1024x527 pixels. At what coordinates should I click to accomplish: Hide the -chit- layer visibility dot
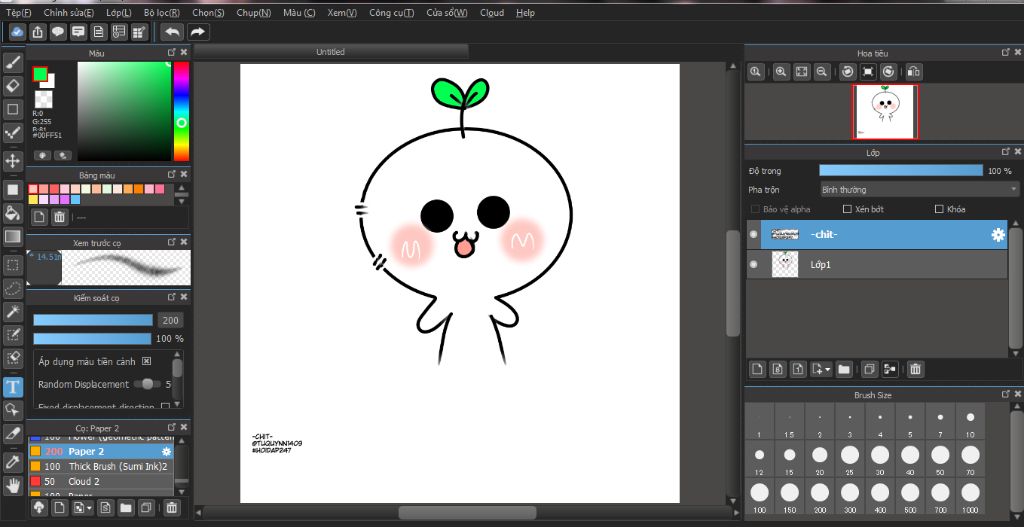click(x=754, y=234)
